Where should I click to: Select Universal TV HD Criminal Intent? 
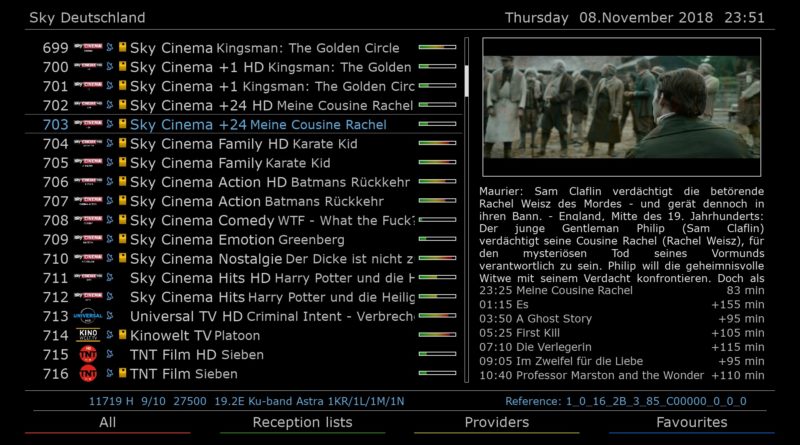243,316
